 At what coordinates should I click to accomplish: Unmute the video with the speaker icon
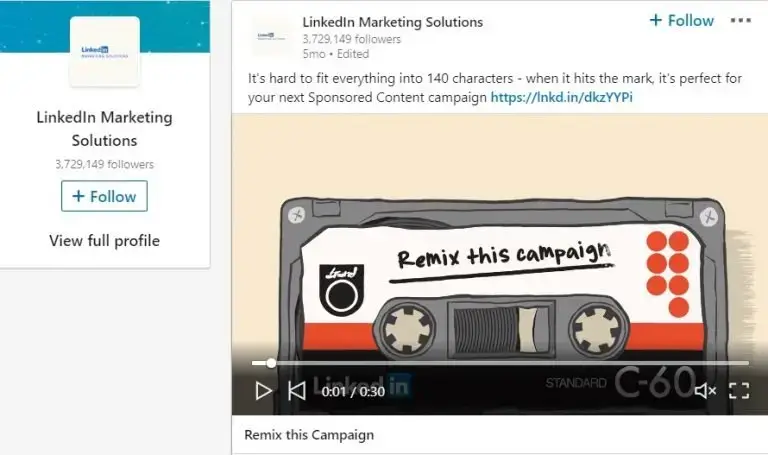point(705,391)
